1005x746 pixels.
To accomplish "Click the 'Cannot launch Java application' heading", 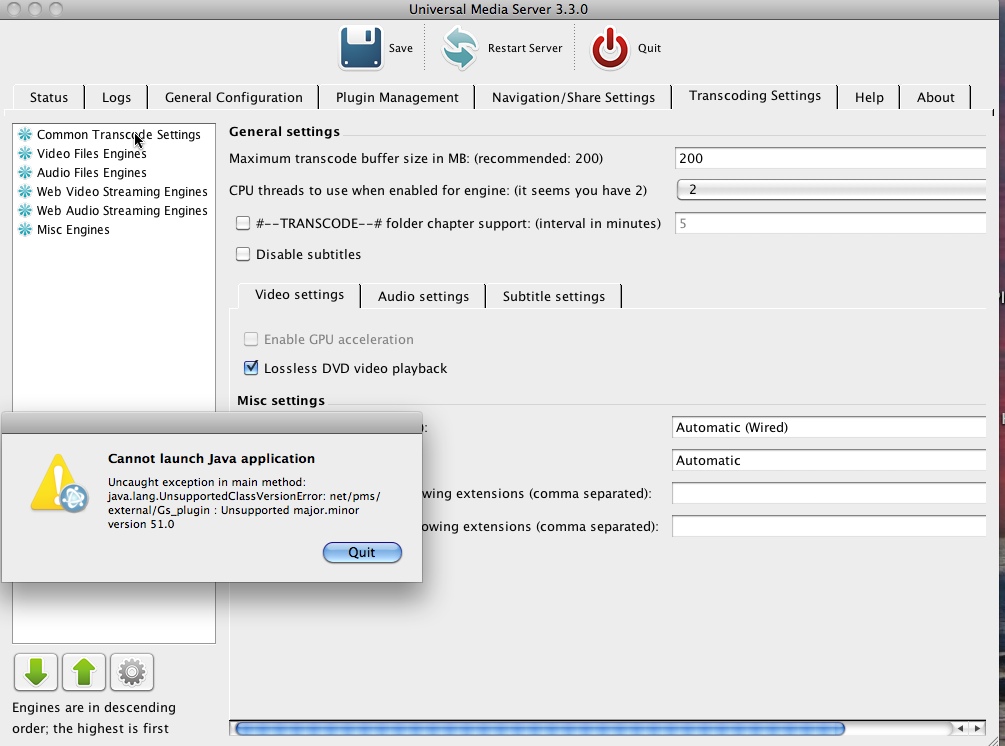I will [212, 458].
